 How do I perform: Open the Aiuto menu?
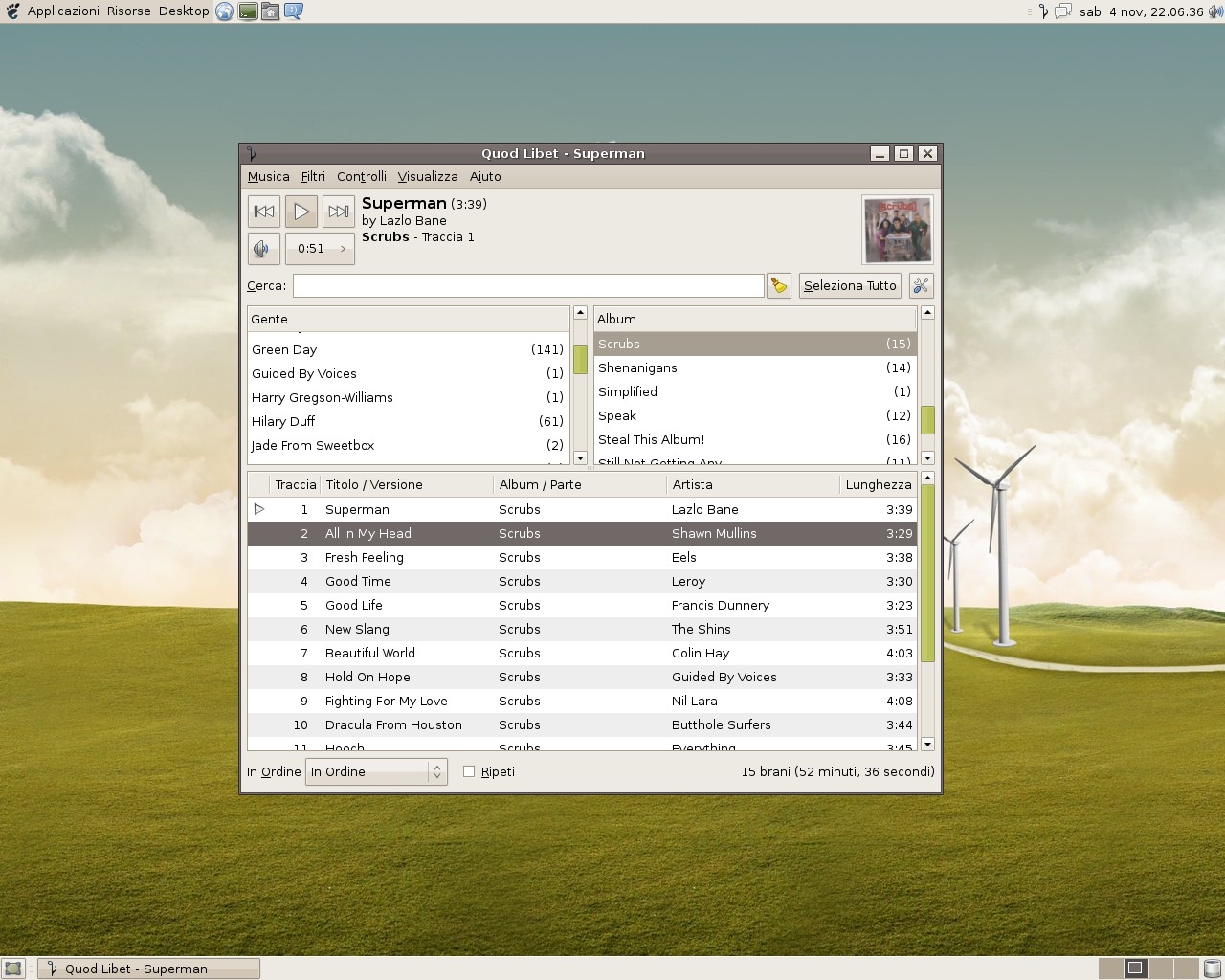[x=485, y=177]
